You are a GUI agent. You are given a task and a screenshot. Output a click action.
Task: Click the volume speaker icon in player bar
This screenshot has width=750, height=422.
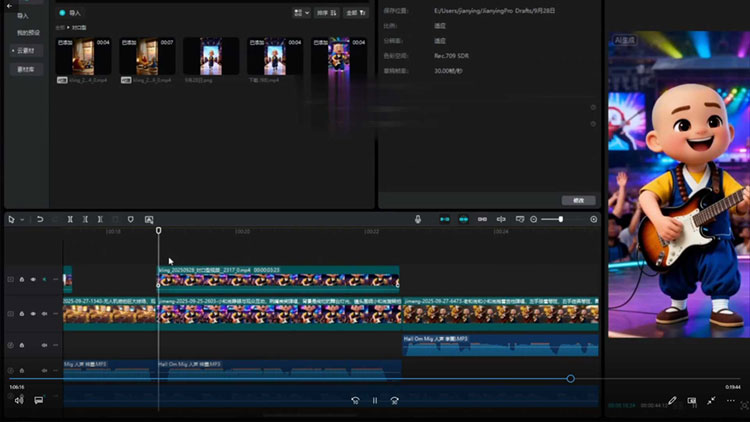click(18, 400)
